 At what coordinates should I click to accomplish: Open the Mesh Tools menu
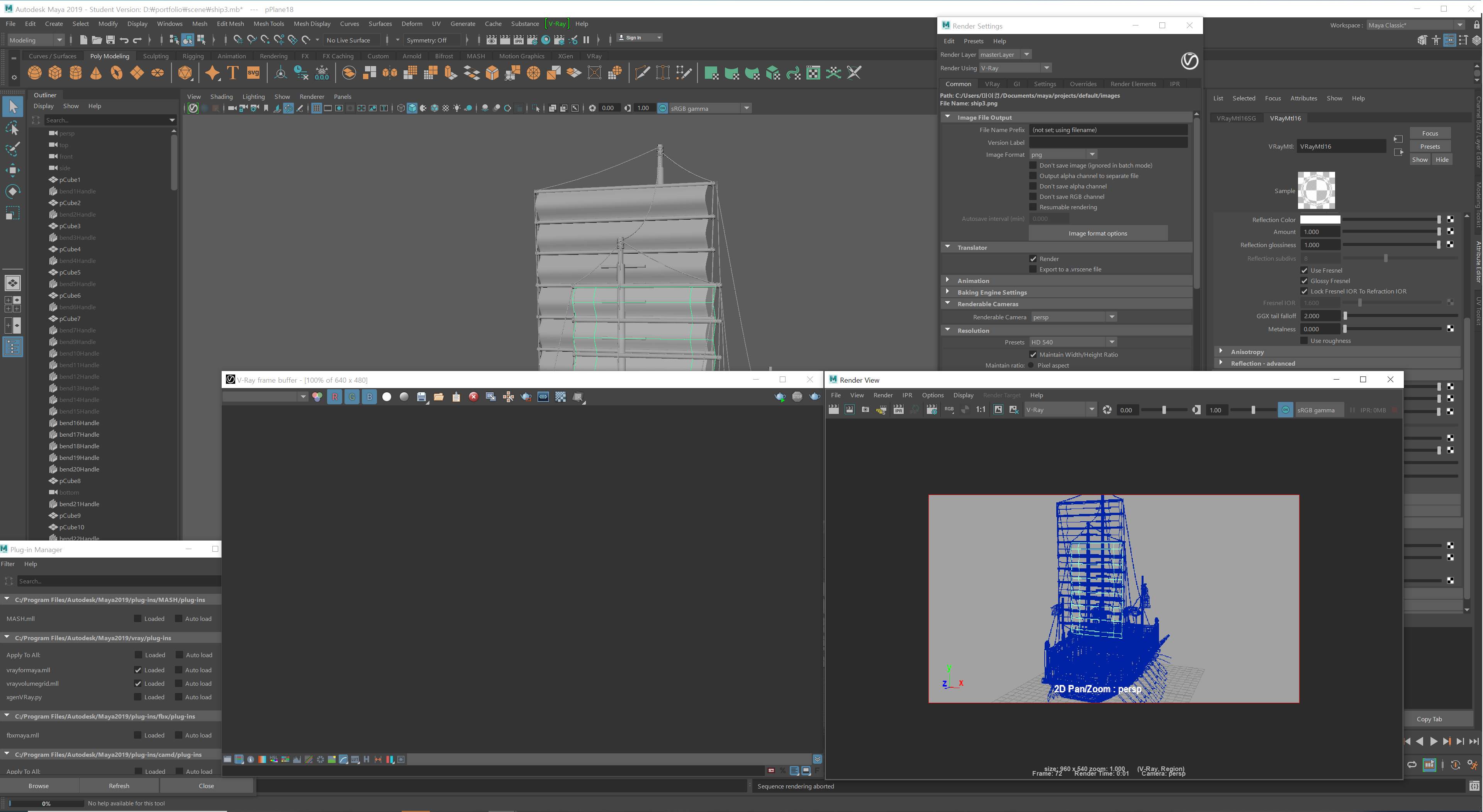click(x=268, y=24)
